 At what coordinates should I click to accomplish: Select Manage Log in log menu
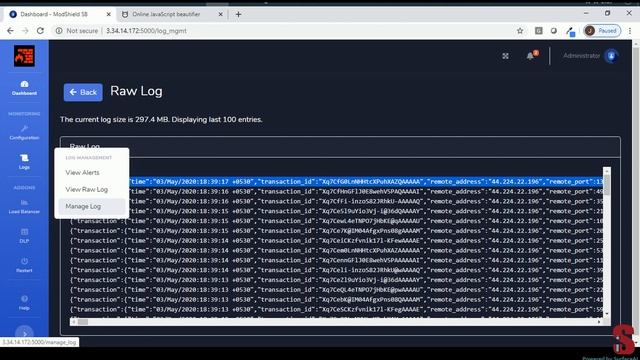91,207
